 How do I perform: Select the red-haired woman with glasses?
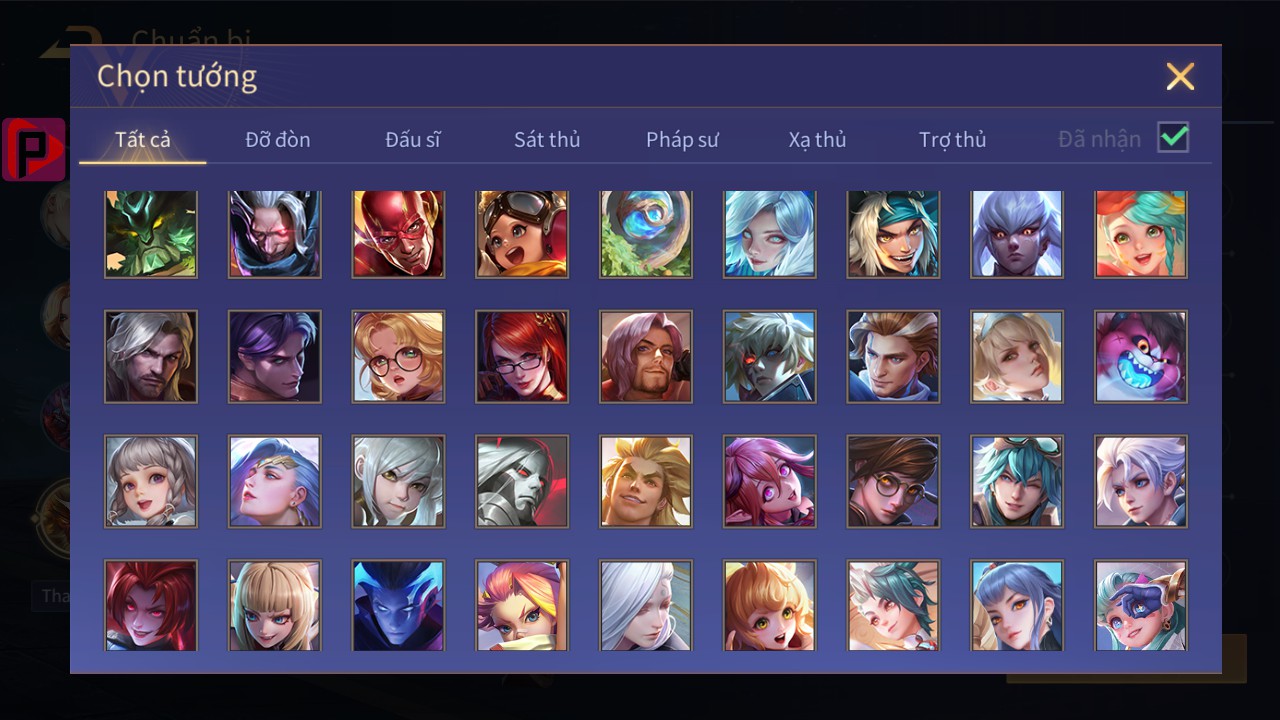522,357
